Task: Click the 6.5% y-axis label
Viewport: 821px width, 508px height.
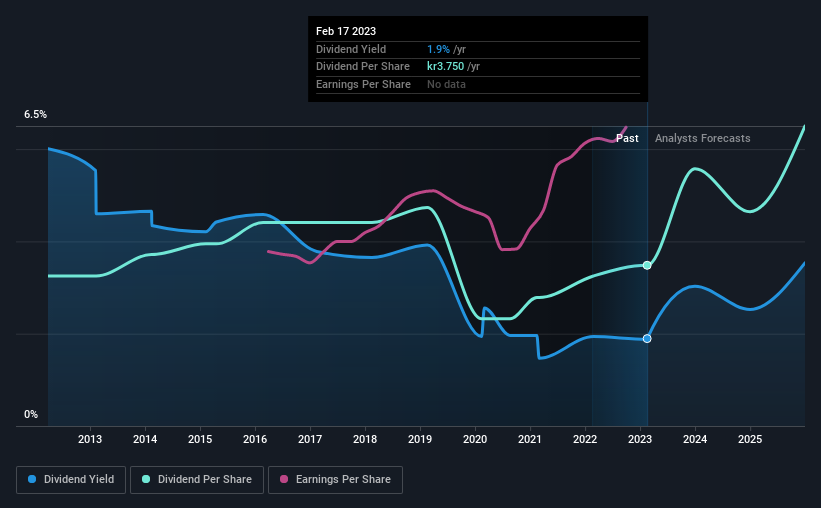Action: tap(36, 115)
